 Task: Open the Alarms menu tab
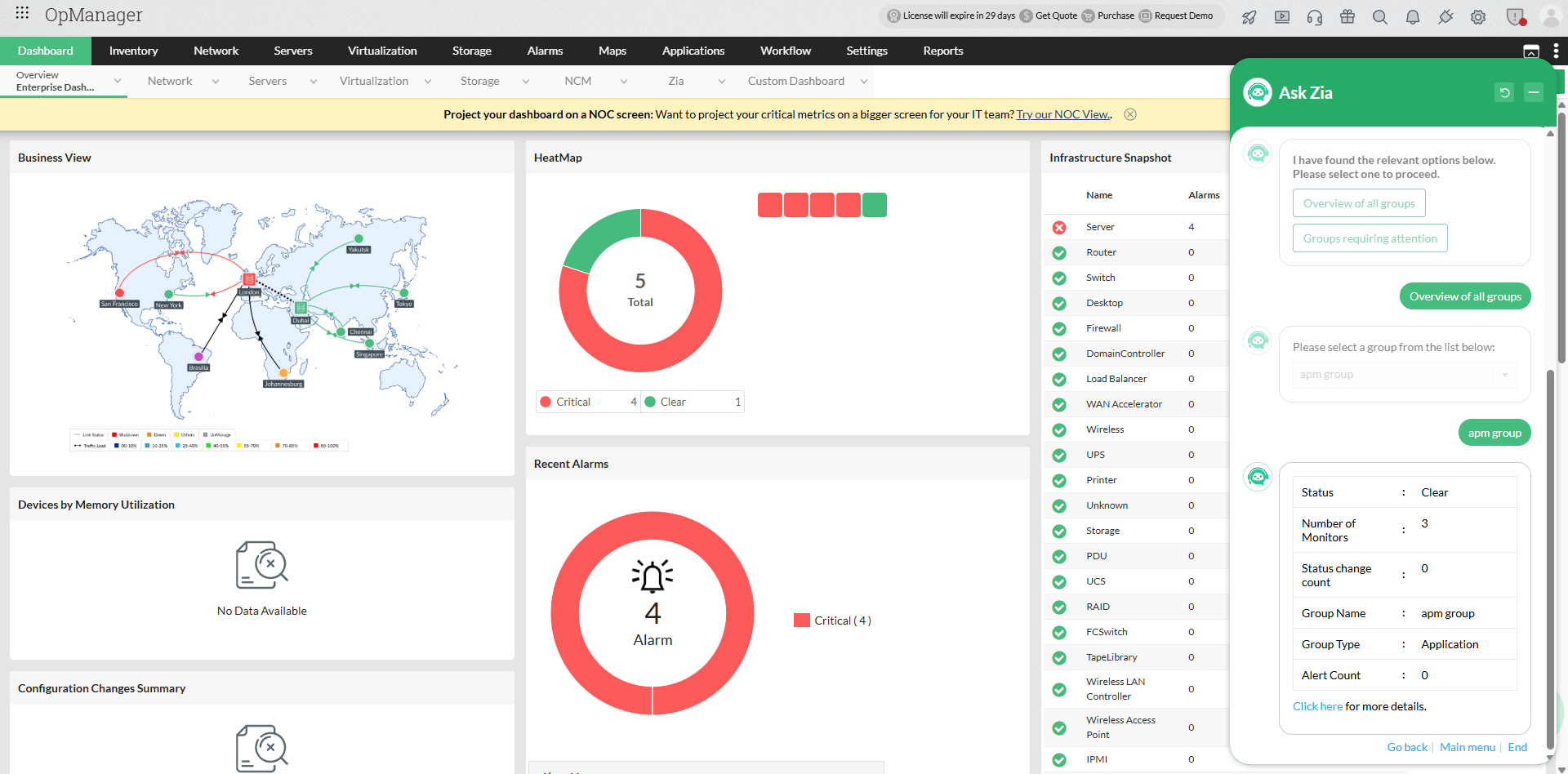click(545, 51)
